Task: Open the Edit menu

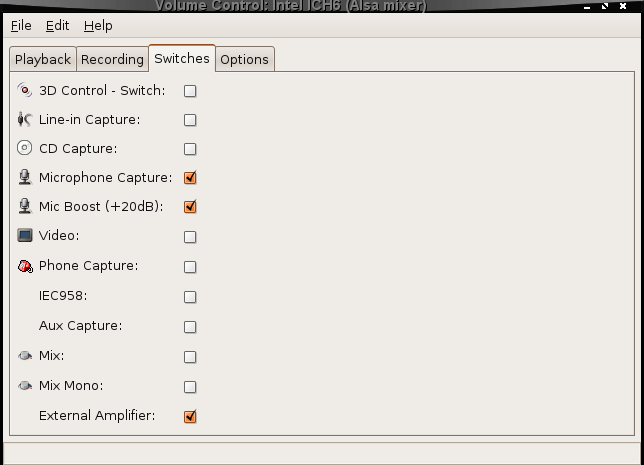Action: pyautogui.click(x=57, y=25)
